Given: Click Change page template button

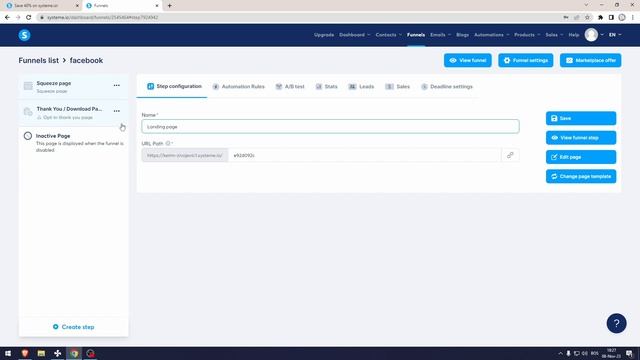Looking at the screenshot, I should coord(581,176).
